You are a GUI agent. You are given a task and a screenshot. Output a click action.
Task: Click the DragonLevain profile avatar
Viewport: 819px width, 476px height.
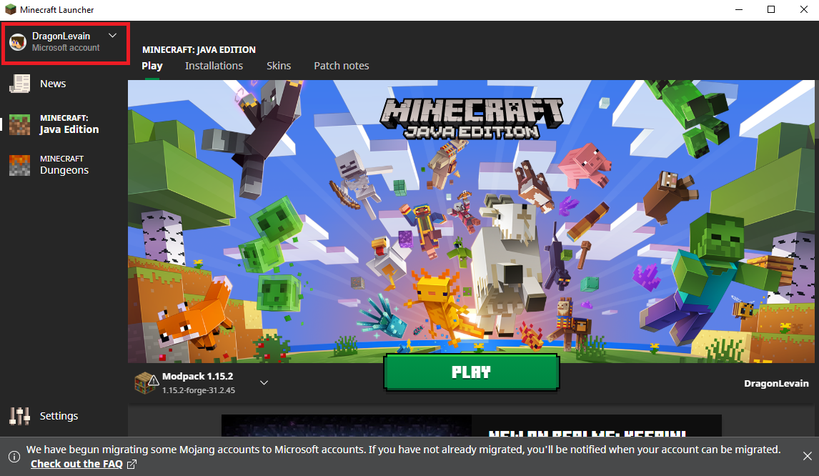[x=18, y=42]
